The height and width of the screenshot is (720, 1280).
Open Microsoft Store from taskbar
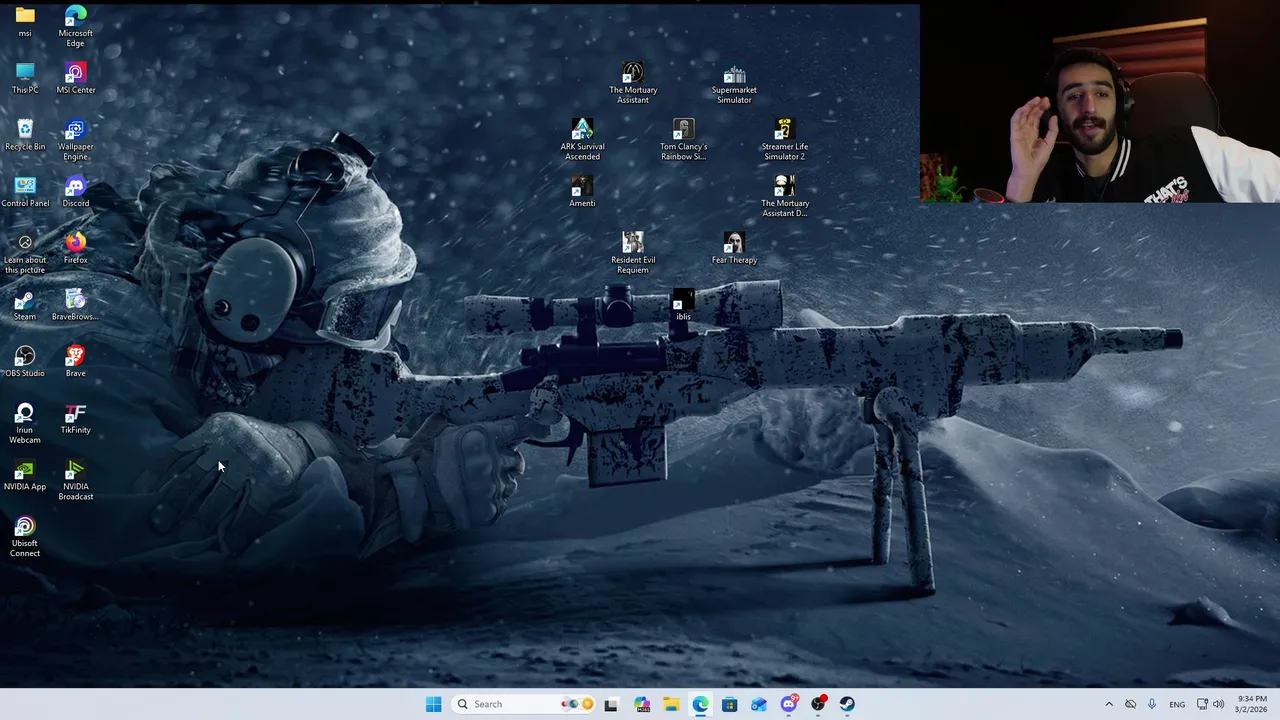coord(729,704)
